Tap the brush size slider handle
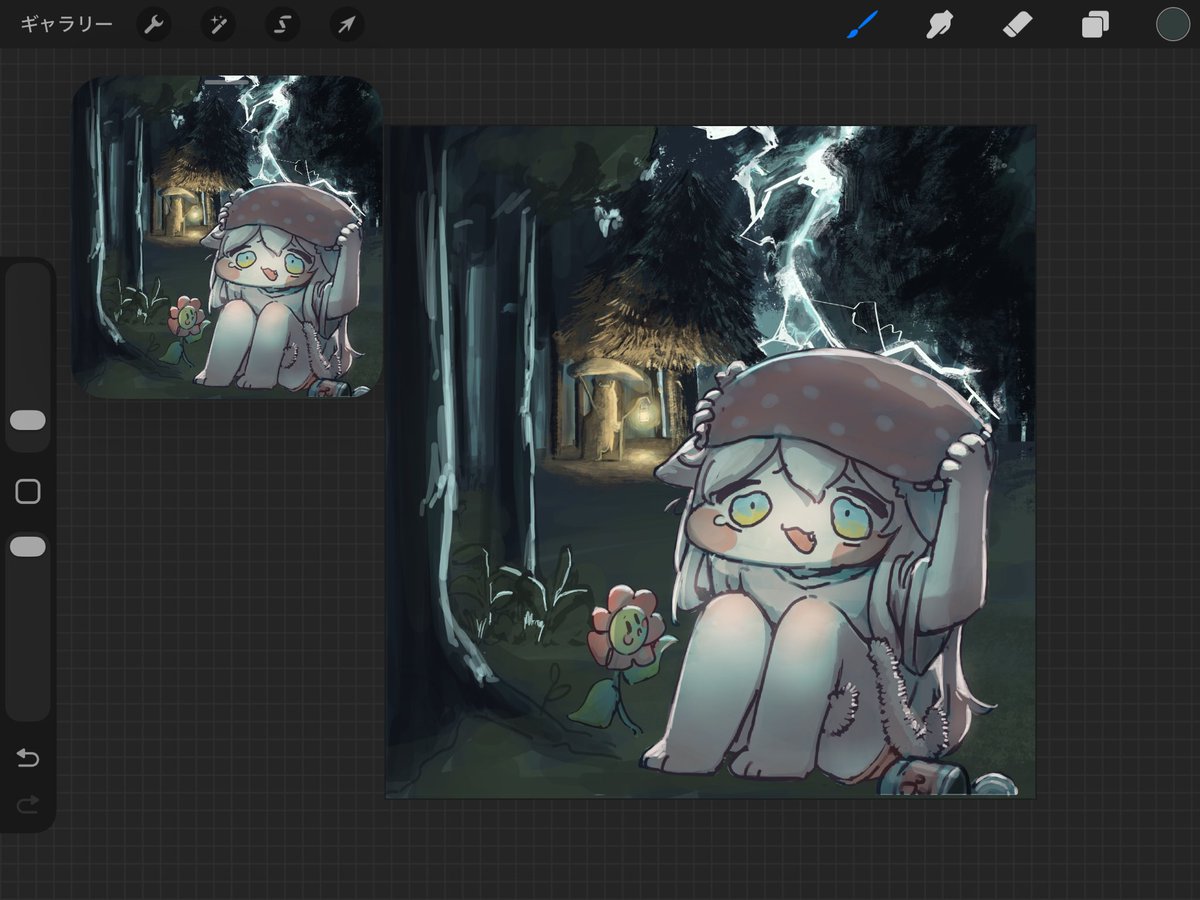 click(28, 420)
